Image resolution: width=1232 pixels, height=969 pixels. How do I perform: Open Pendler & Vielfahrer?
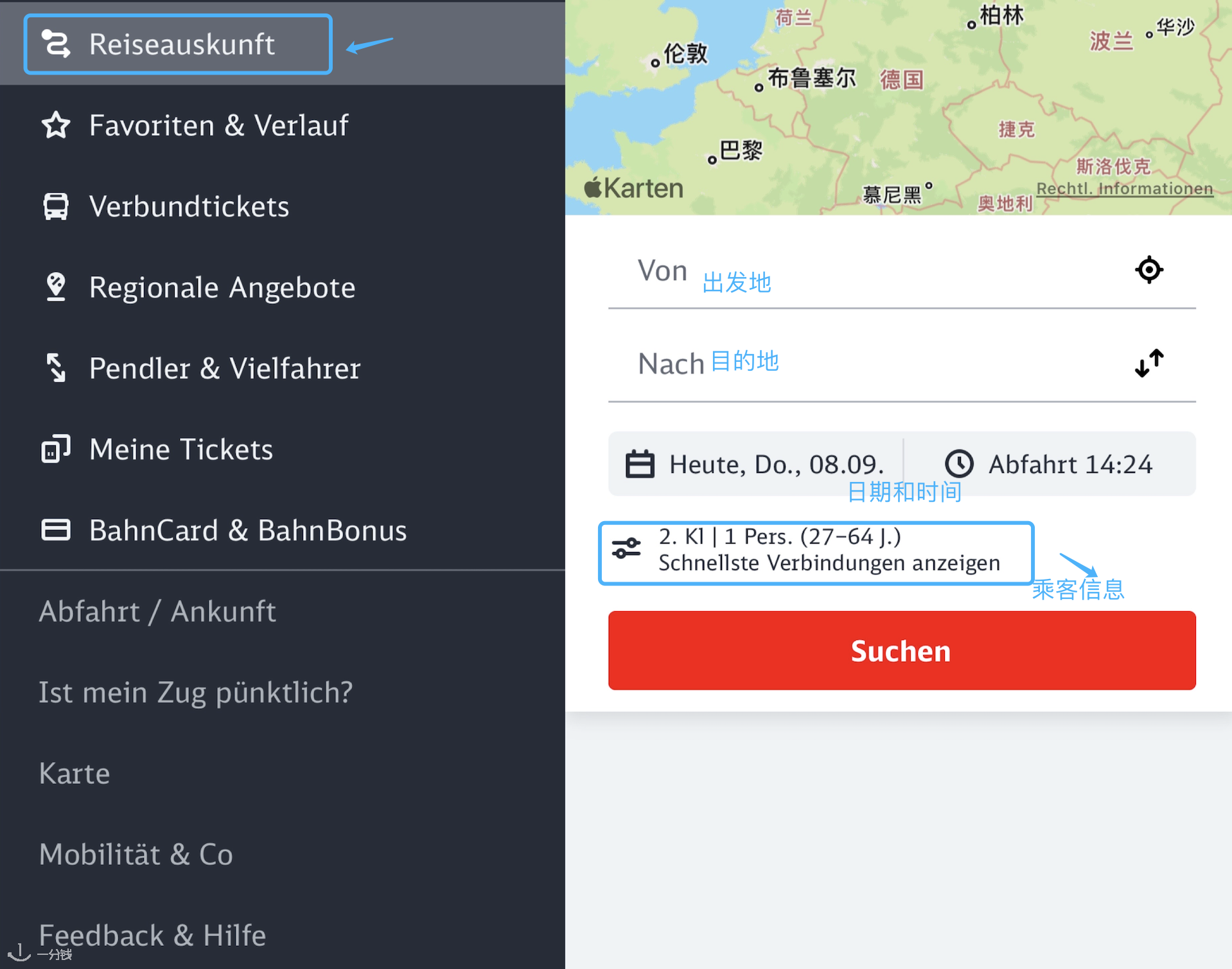coord(283,368)
